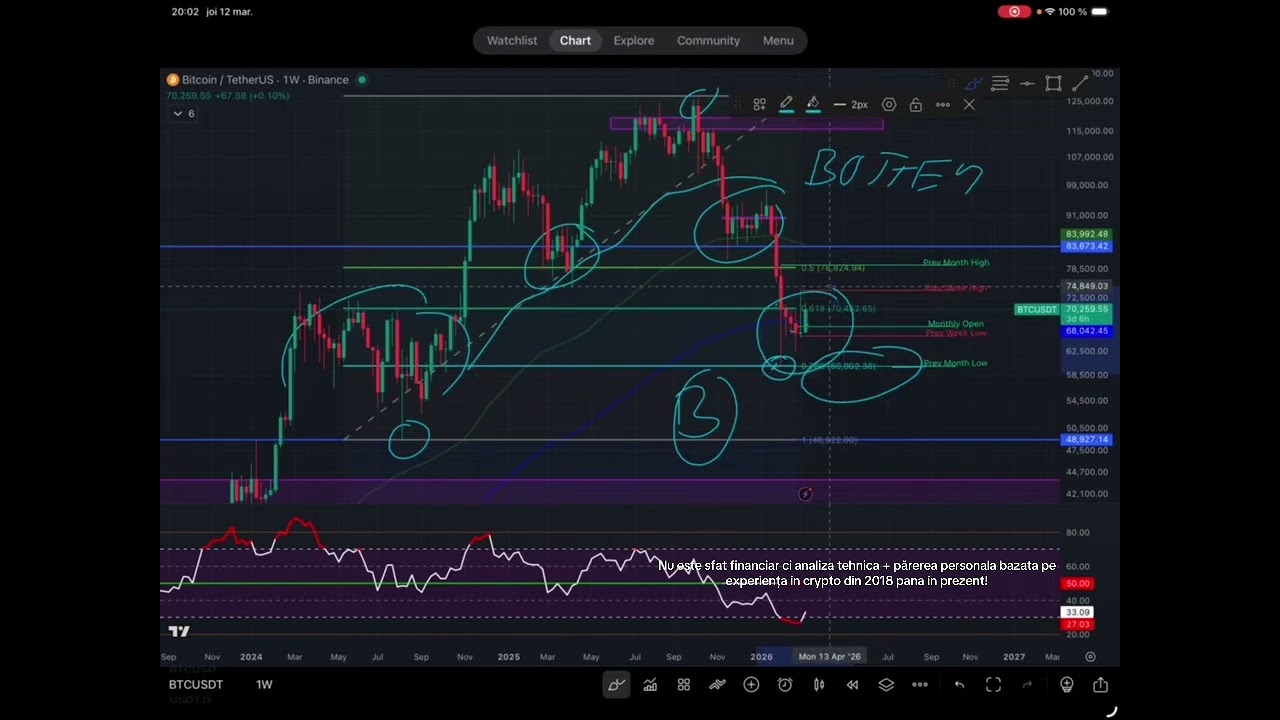Viewport: 1280px width, 720px height.
Task: Click the red event marker on the chart
Action: (806, 494)
